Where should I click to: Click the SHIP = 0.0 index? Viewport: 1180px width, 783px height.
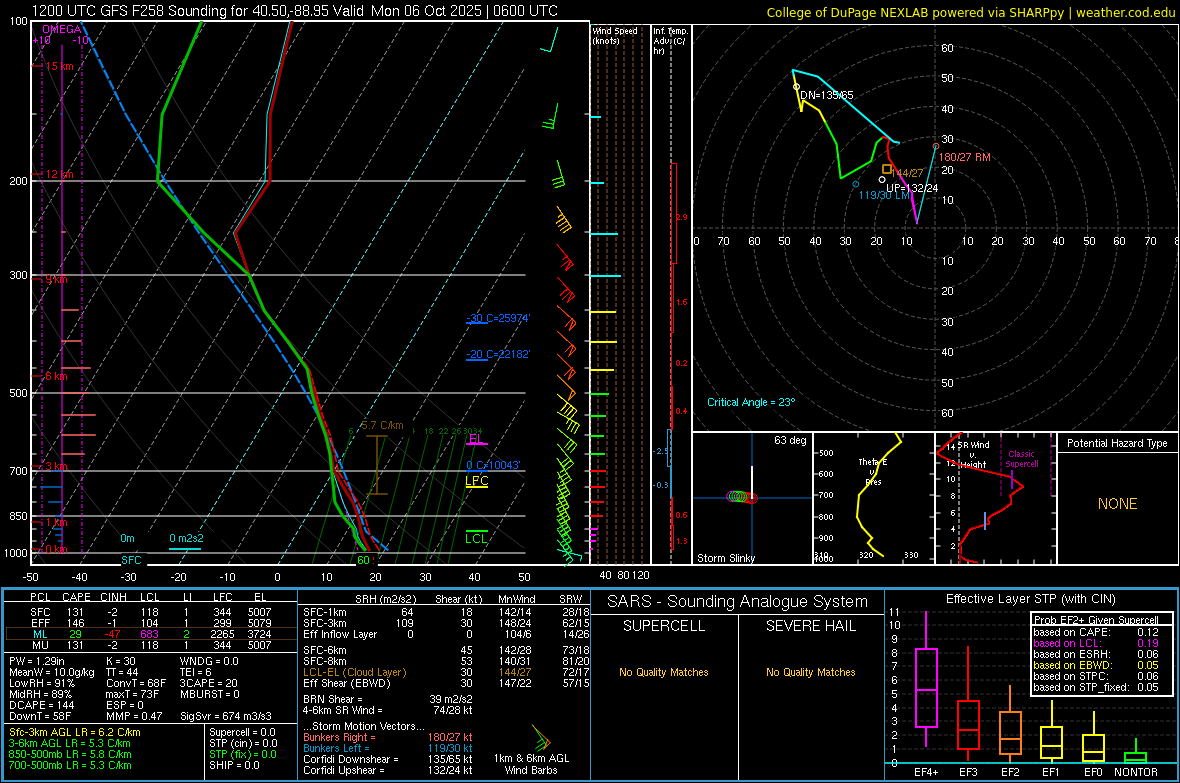click(234, 765)
